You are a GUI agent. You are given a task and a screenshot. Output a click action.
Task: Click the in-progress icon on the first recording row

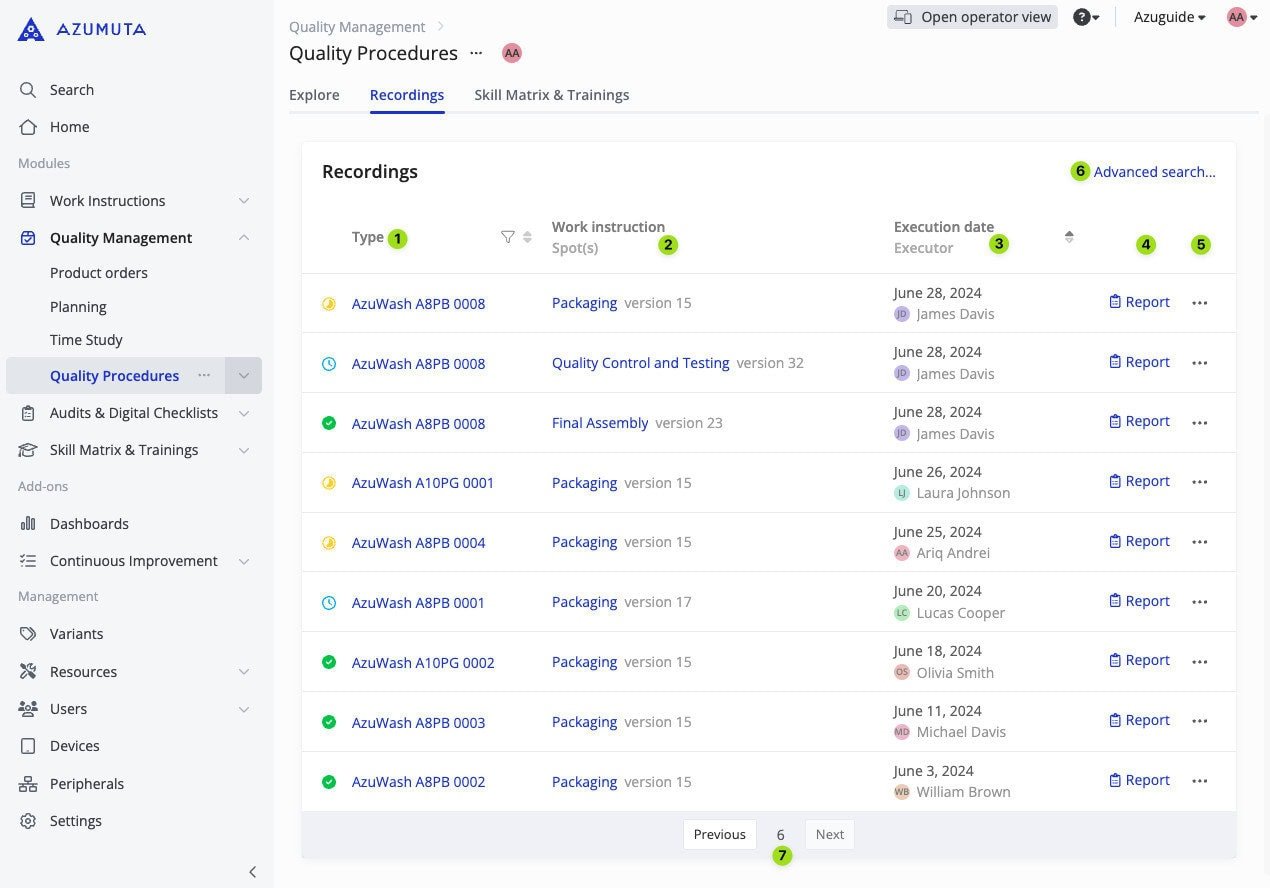coord(329,303)
